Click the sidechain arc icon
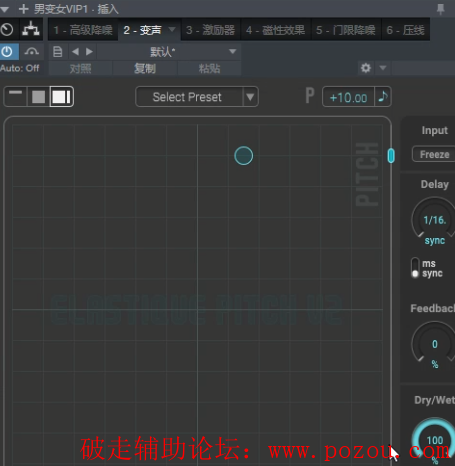 32,52
